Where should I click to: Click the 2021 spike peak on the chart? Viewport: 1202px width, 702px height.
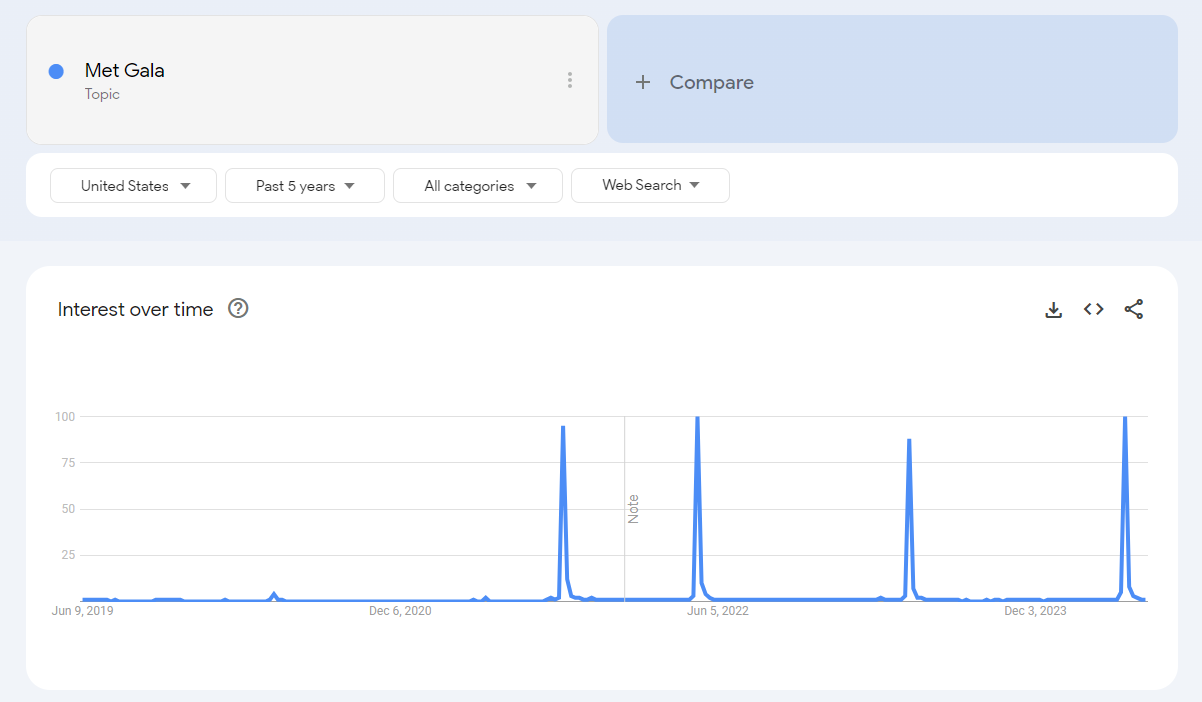click(563, 427)
